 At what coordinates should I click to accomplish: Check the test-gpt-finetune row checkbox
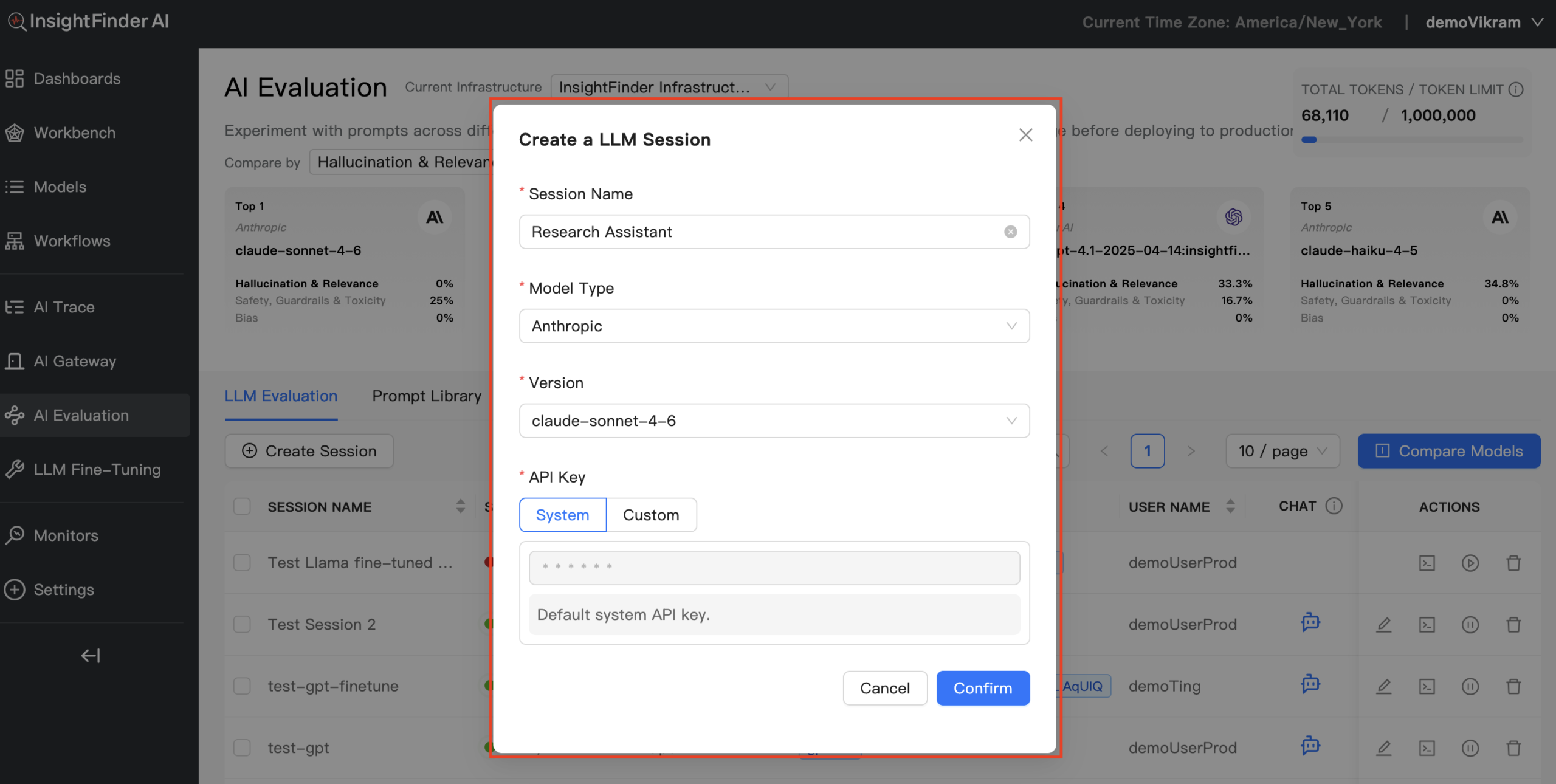click(242, 686)
